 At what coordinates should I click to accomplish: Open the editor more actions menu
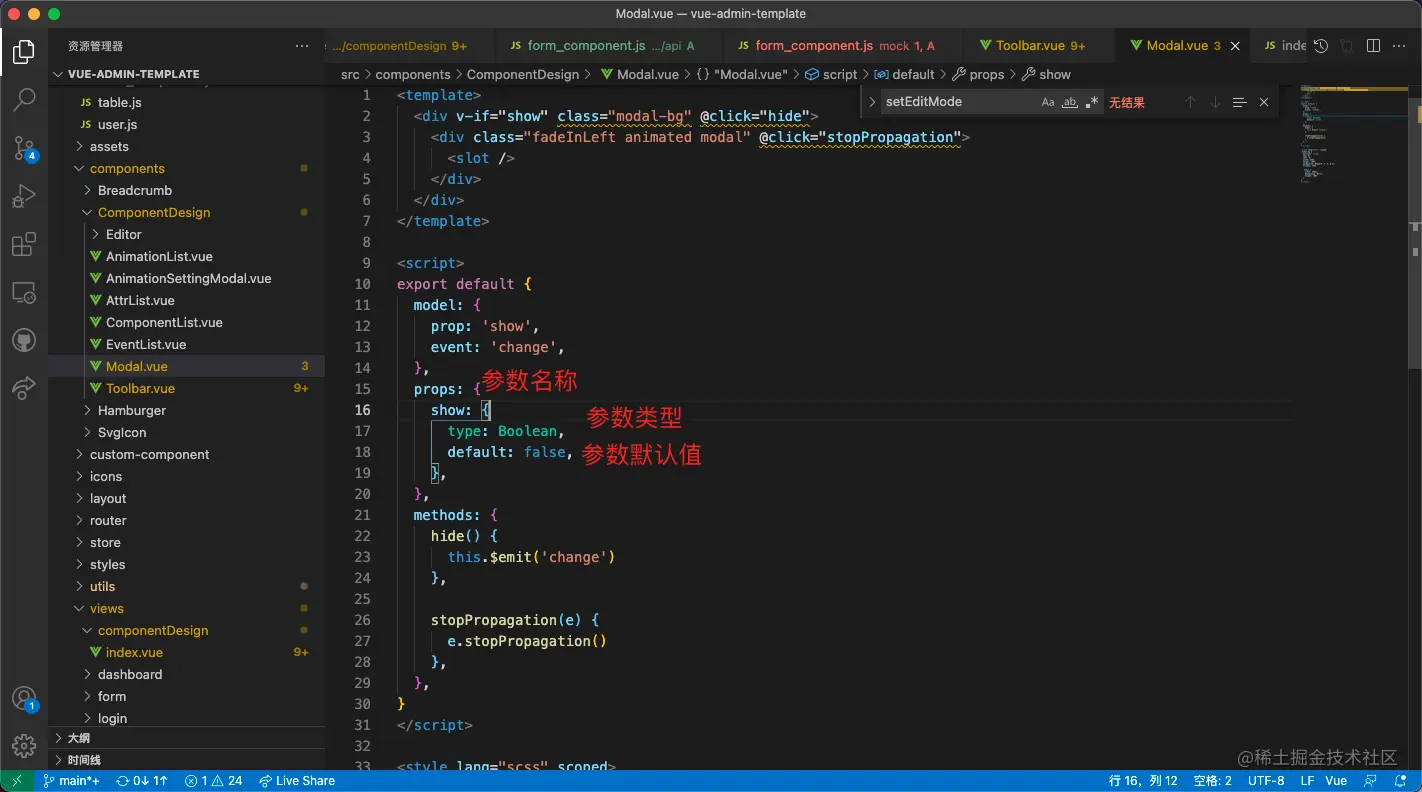[x=1399, y=46]
